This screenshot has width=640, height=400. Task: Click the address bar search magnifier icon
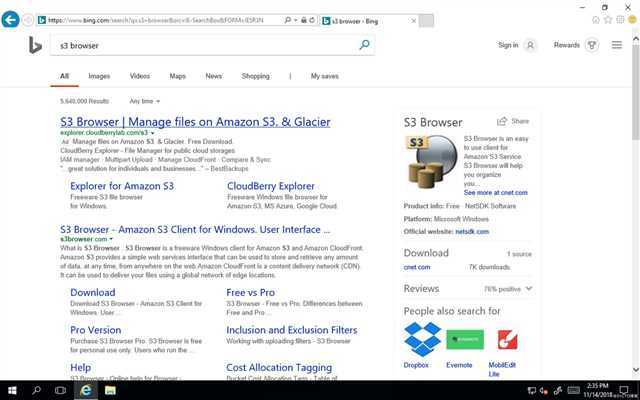(287, 20)
